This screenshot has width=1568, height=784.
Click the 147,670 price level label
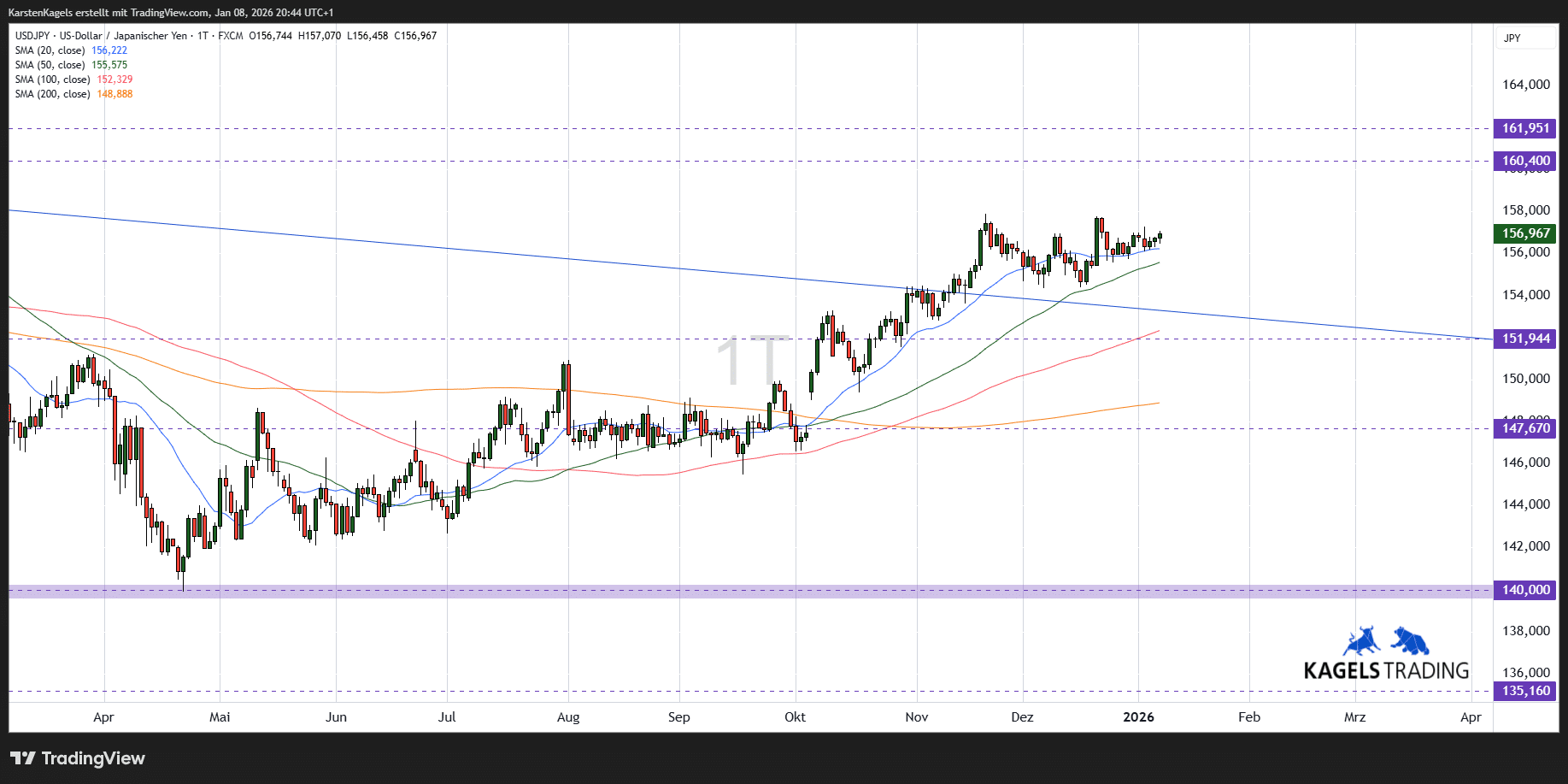tap(1525, 428)
